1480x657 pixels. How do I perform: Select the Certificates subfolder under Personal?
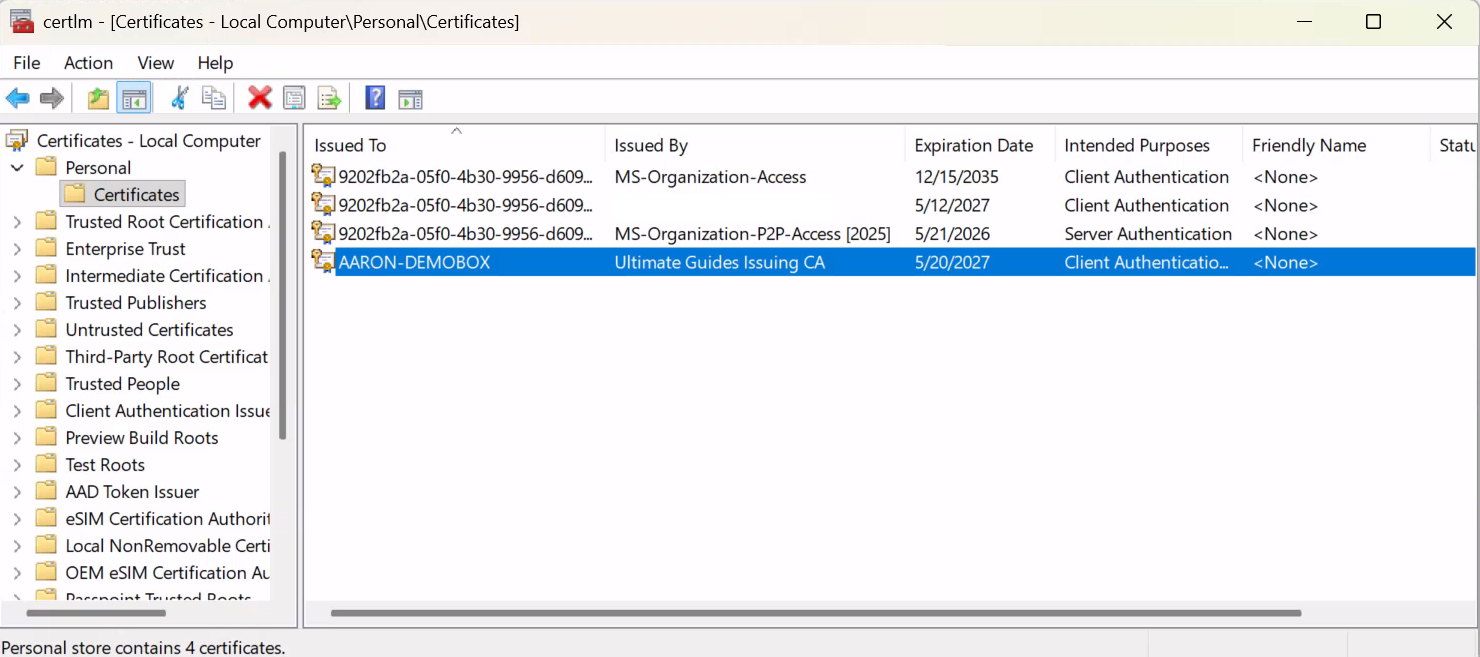click(x=123, y=194)
